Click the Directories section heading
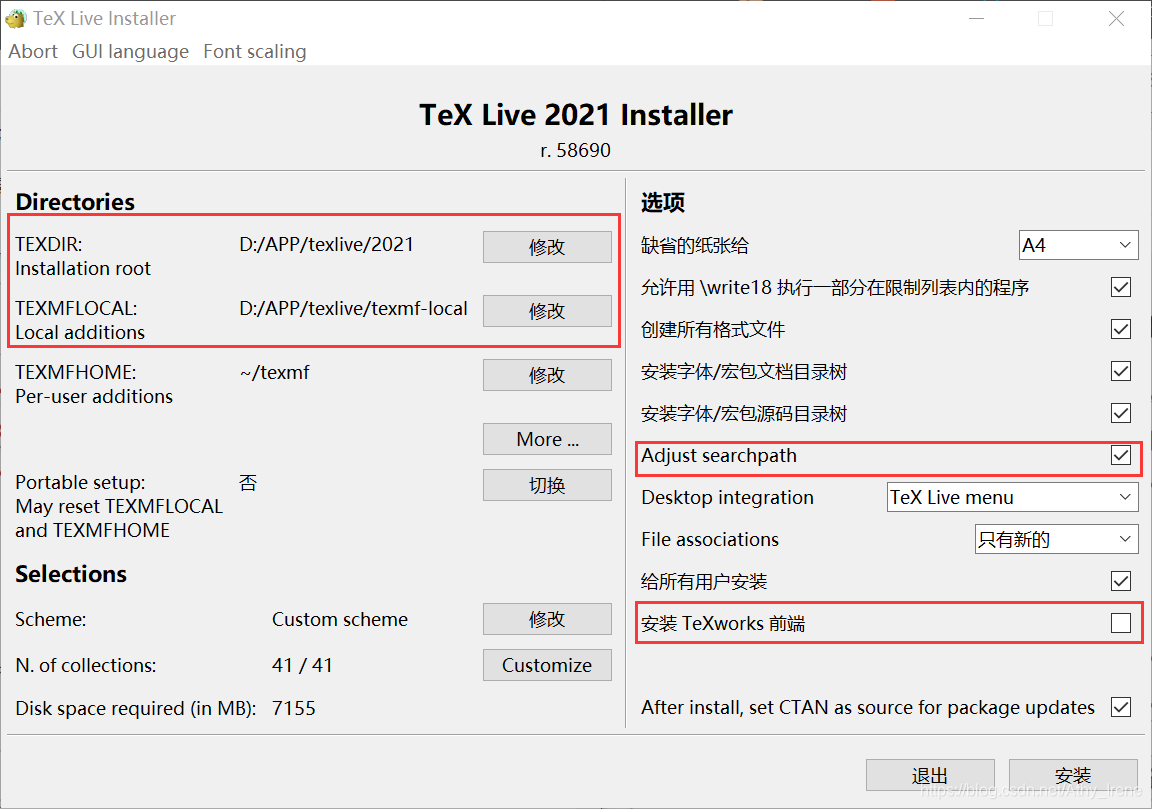 (75, 201)
